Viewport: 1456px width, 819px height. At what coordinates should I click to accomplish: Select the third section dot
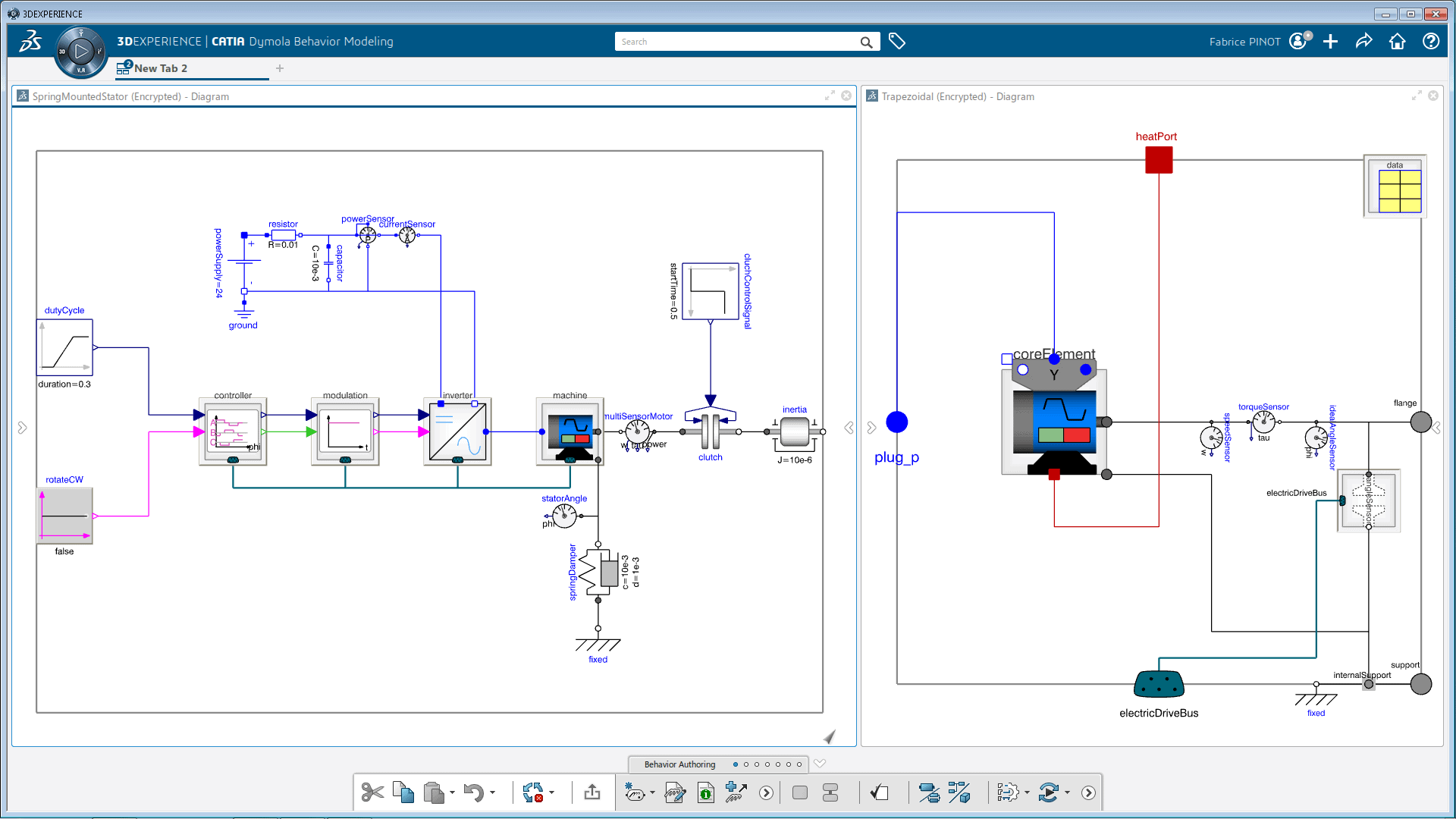pyautogui.click(x=757, y=764)
